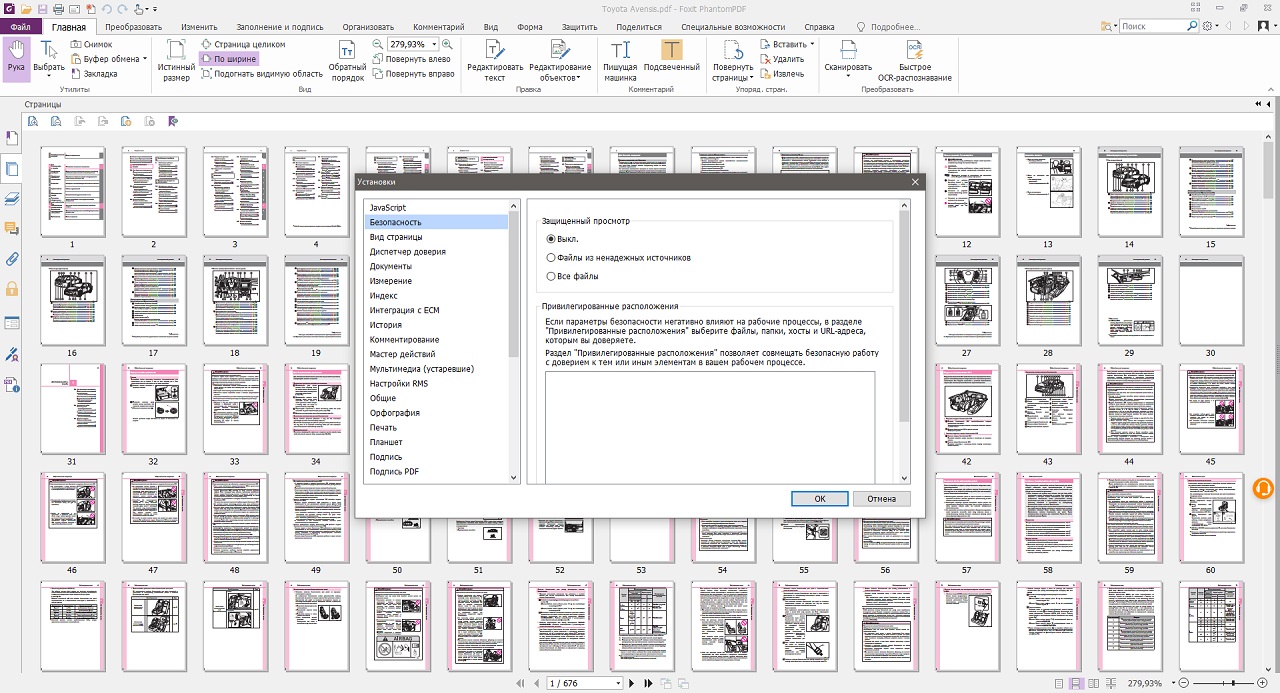Expand the Insert (Вставить) pages dropdown
1280x693 pixels.
pyautogui.click(x=811, y=45)
